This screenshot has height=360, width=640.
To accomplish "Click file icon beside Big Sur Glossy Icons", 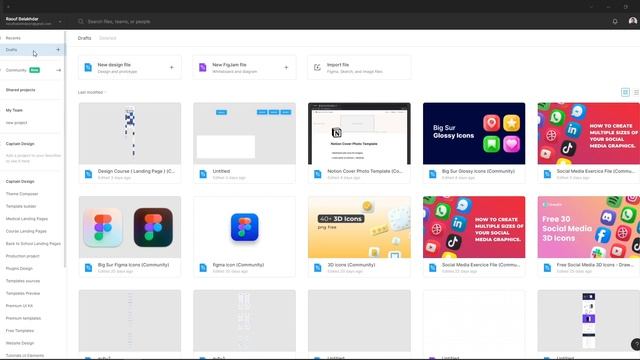I will (x=433, y=174).
